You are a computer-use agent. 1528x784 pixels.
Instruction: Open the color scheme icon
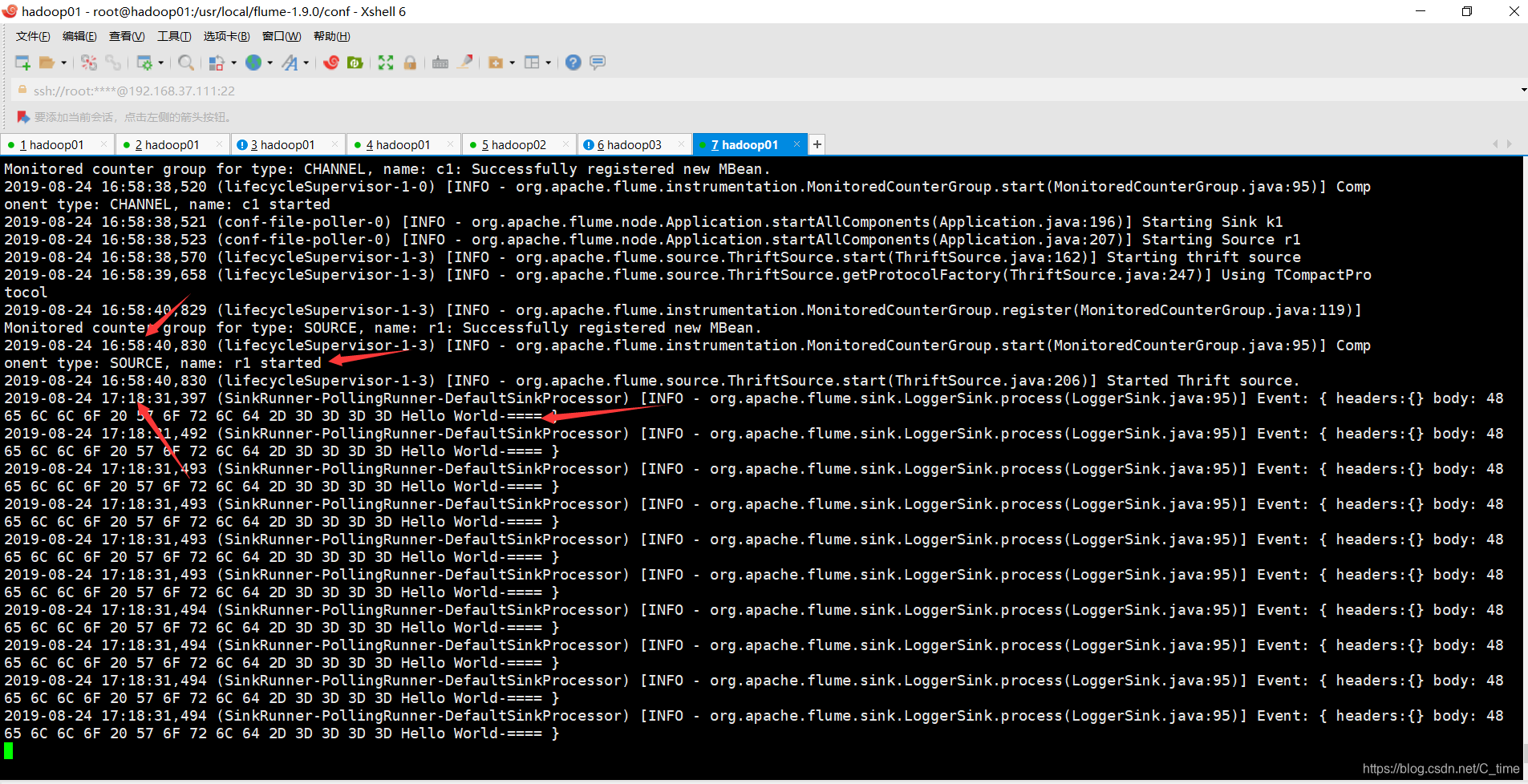(x=217, y=63)
